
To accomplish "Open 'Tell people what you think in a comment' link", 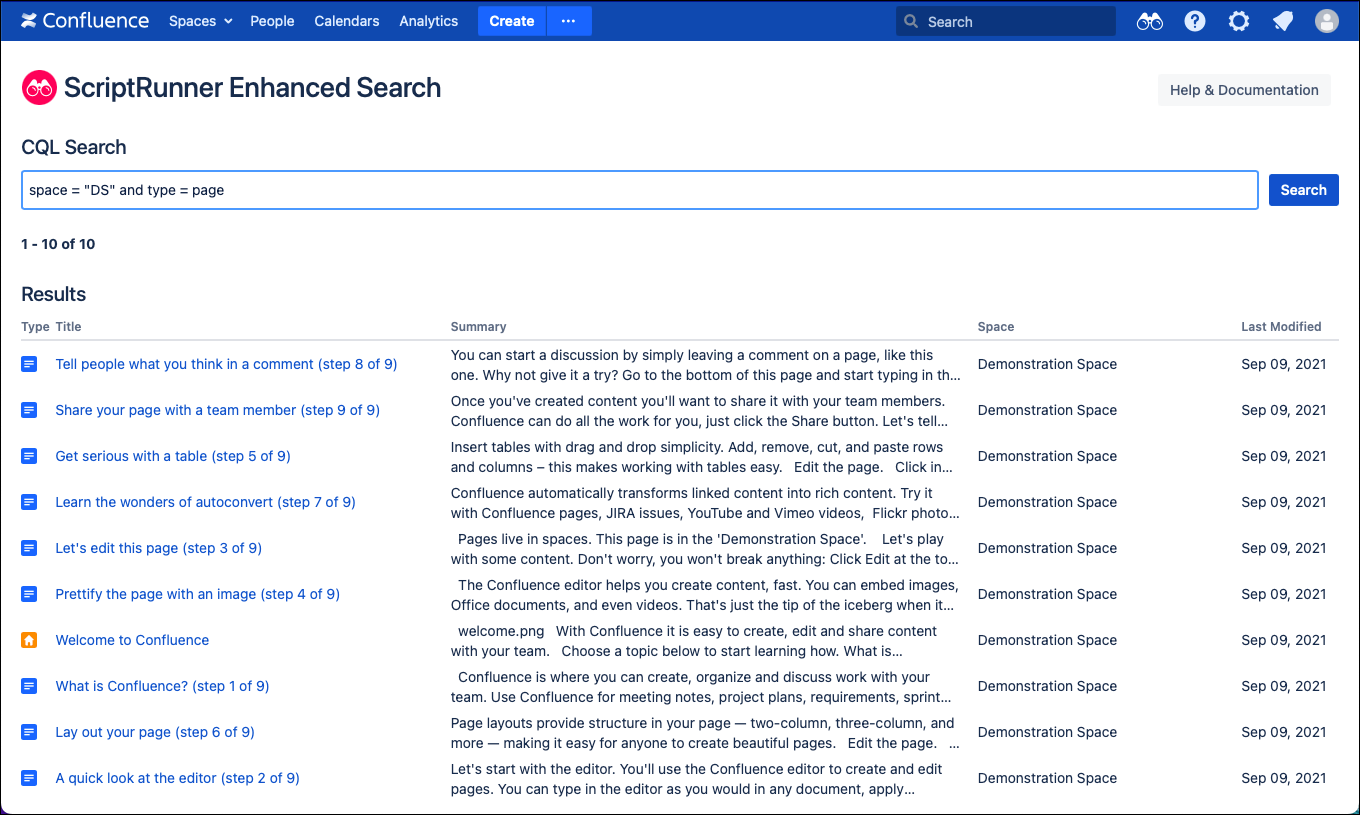I will [x=227, y=364].
